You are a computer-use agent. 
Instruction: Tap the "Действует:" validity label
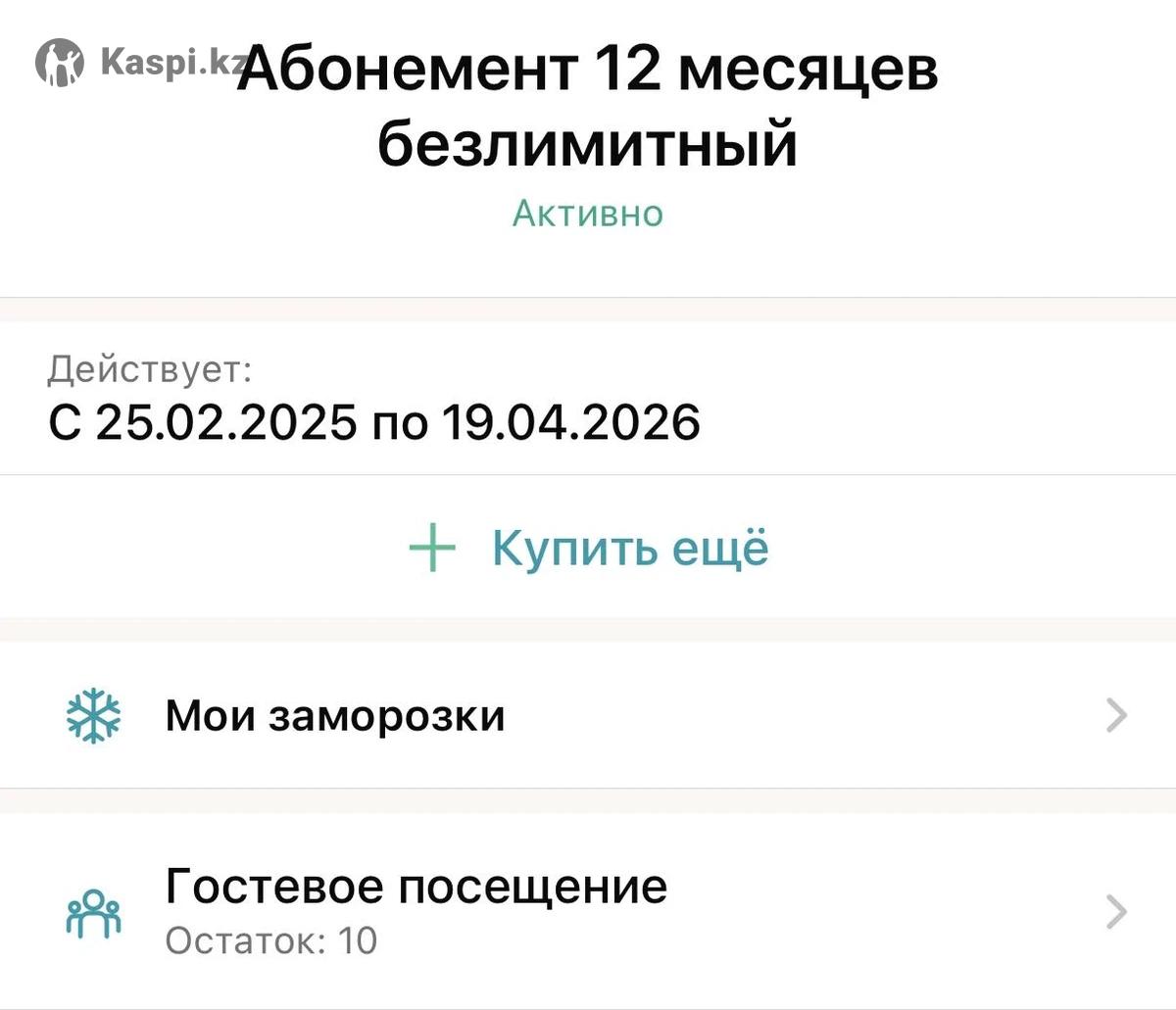(150, 370)
